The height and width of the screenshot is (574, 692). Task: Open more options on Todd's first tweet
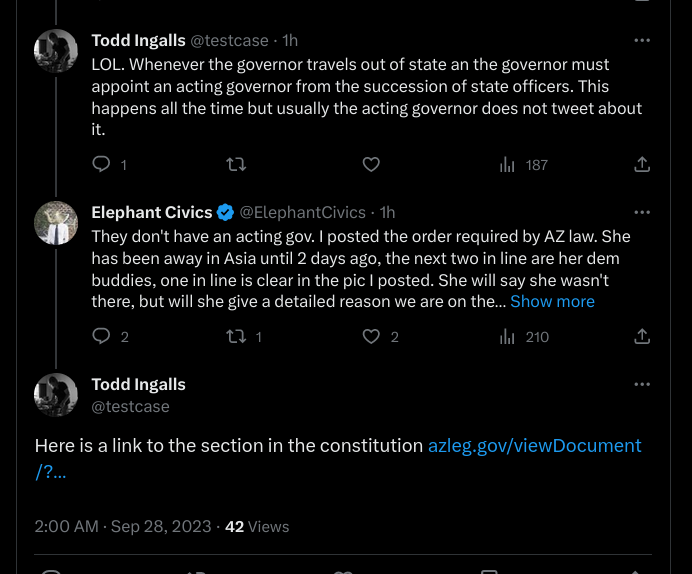[x=642, y=40]
